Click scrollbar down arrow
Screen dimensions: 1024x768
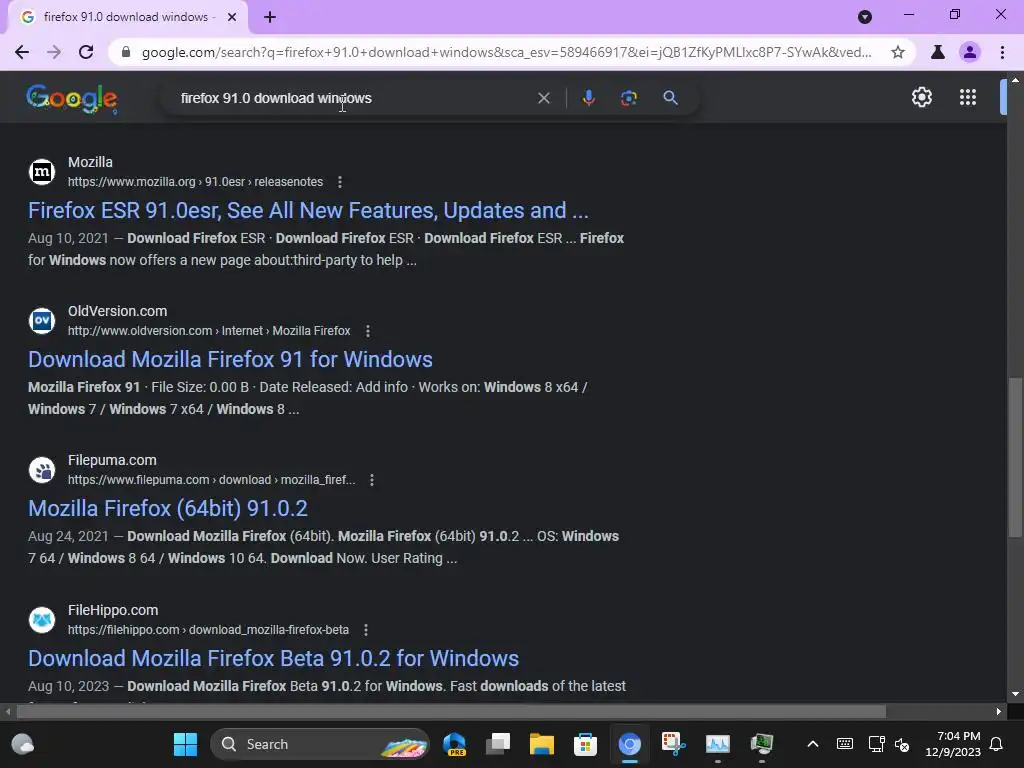click(1015, 694)
